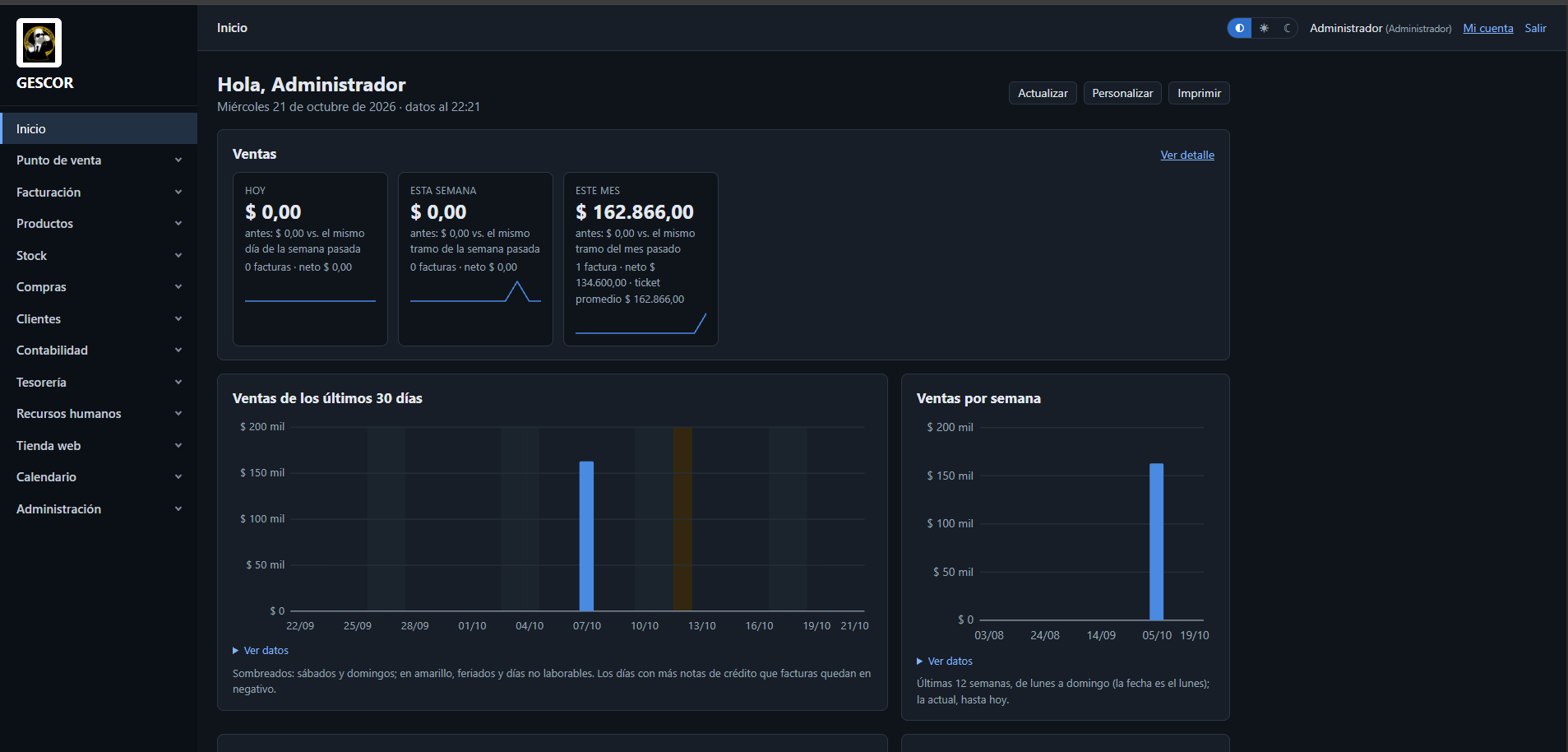Expand the Stock sidebar section
This screenshot has height=752, width=1568.
click(x=99, y=256)
